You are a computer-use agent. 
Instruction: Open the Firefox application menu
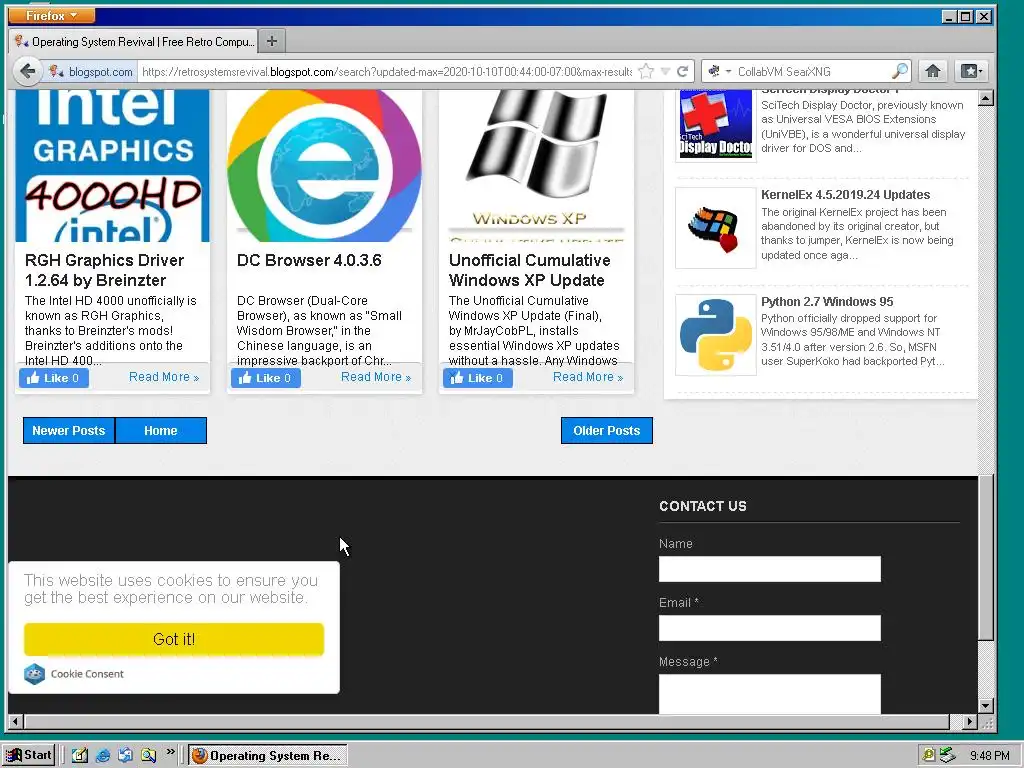pos(51,15)
